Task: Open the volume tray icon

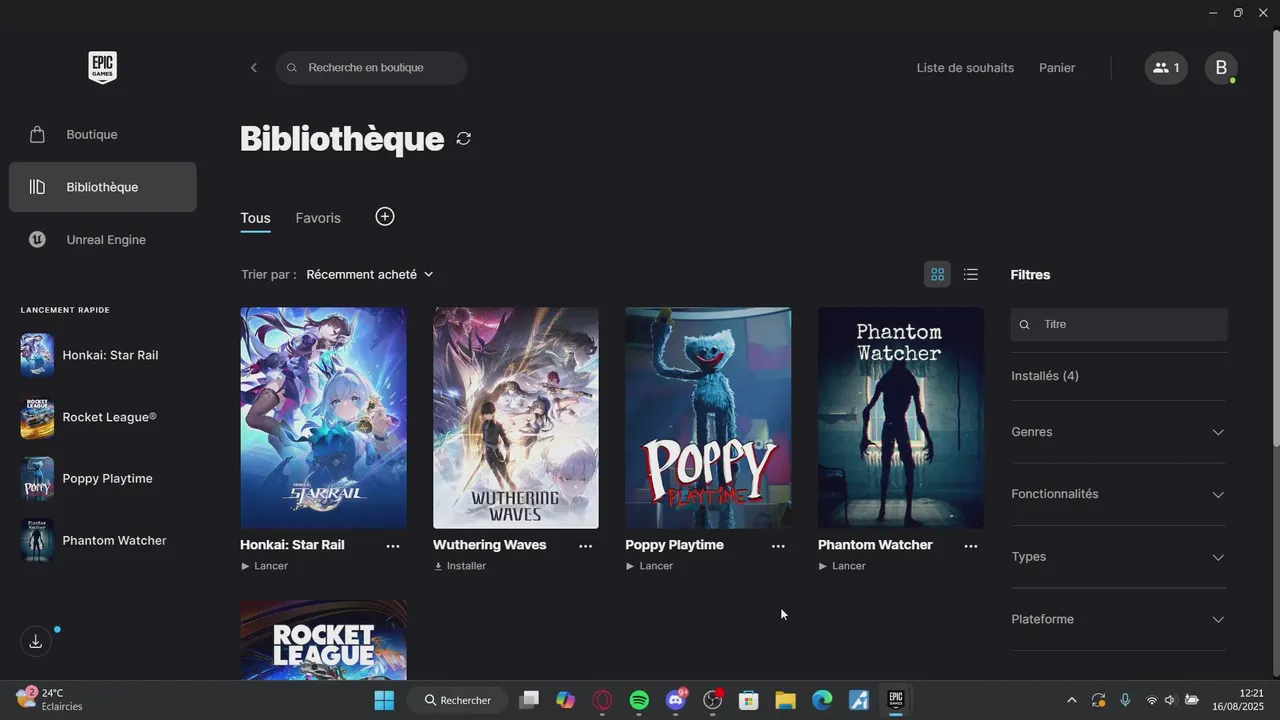Action: click(x=1169, y=700)
